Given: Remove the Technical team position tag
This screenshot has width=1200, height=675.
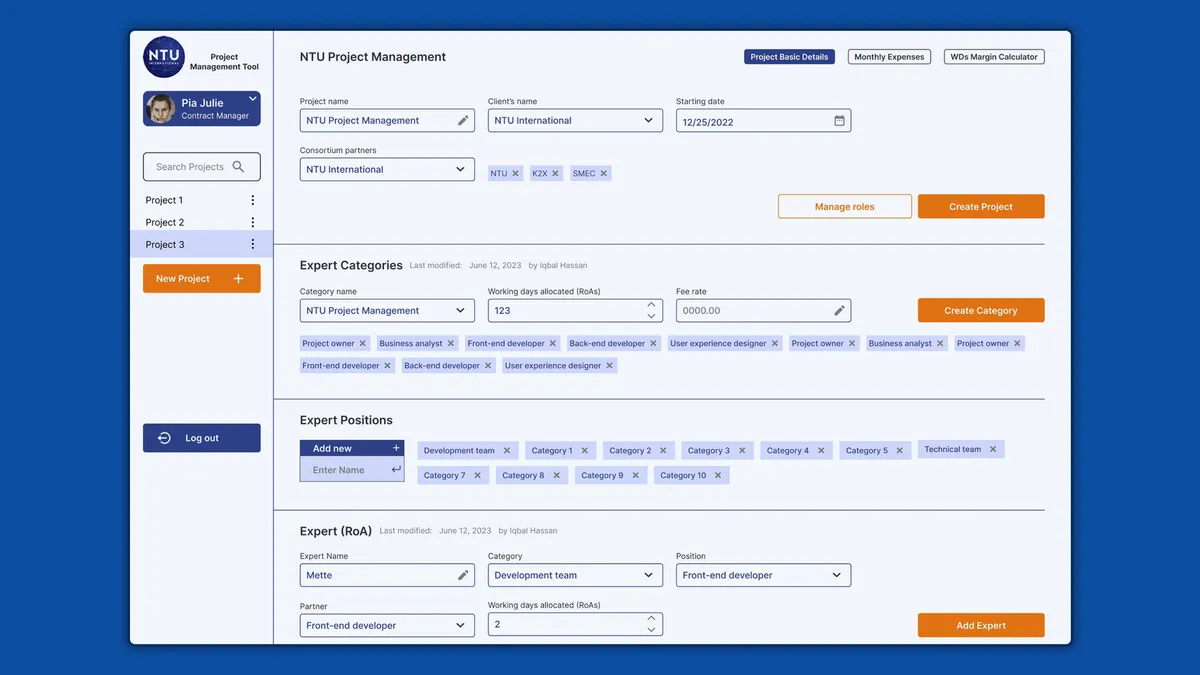Looking at the screenshot, I should tap(993, 449).
